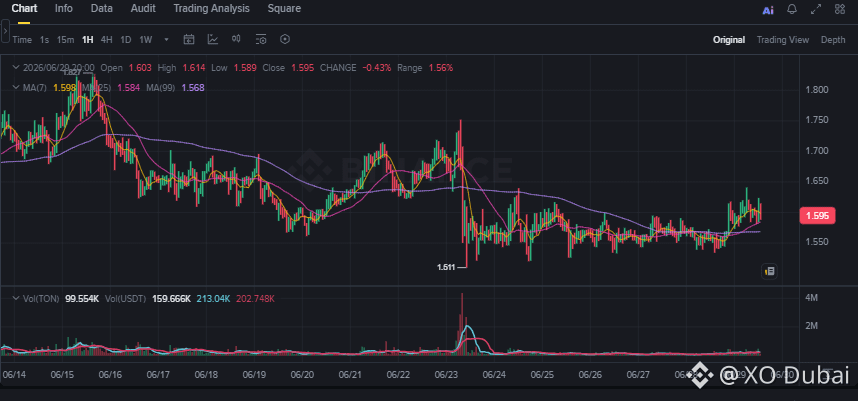Image resolution: width=858 pixels, height=401 pixels.
Task: Click the Close value 1.595
Action: click(x=303, y=68)
